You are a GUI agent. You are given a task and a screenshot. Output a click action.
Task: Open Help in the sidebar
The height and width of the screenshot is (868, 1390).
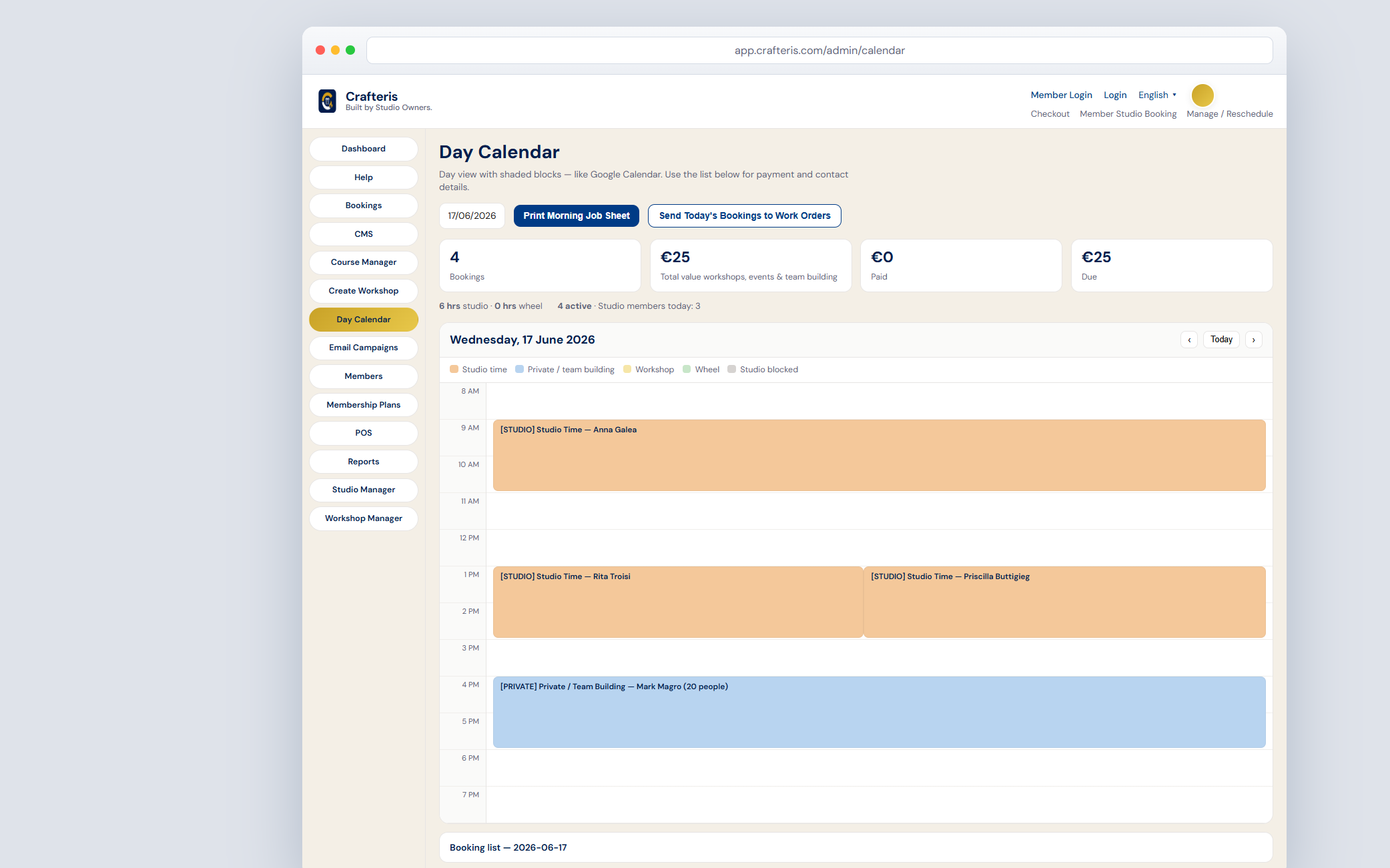coord(364,177)
